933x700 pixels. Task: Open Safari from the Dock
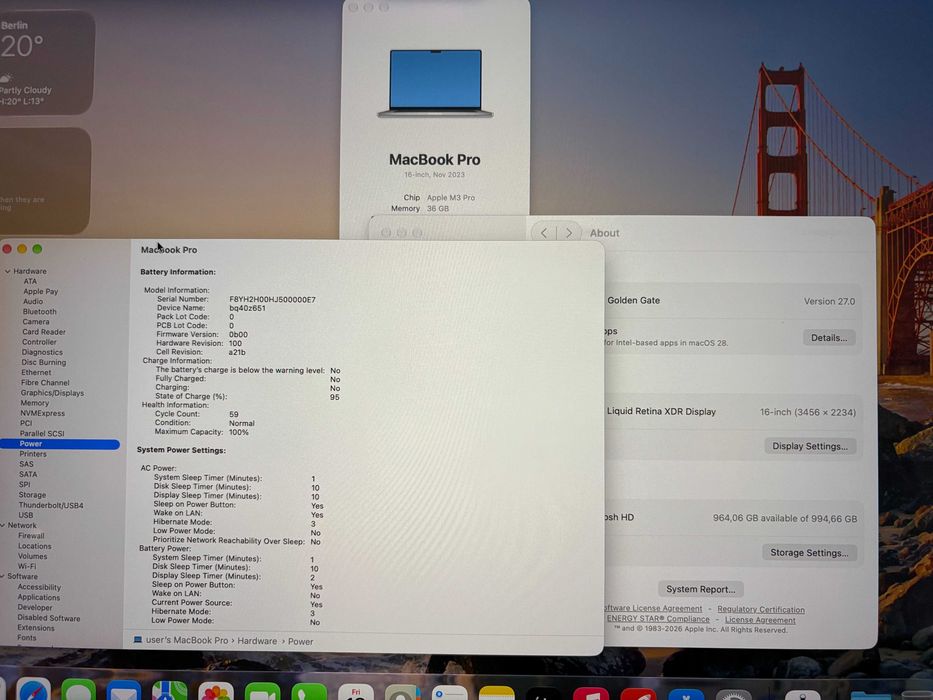[33, 690]
